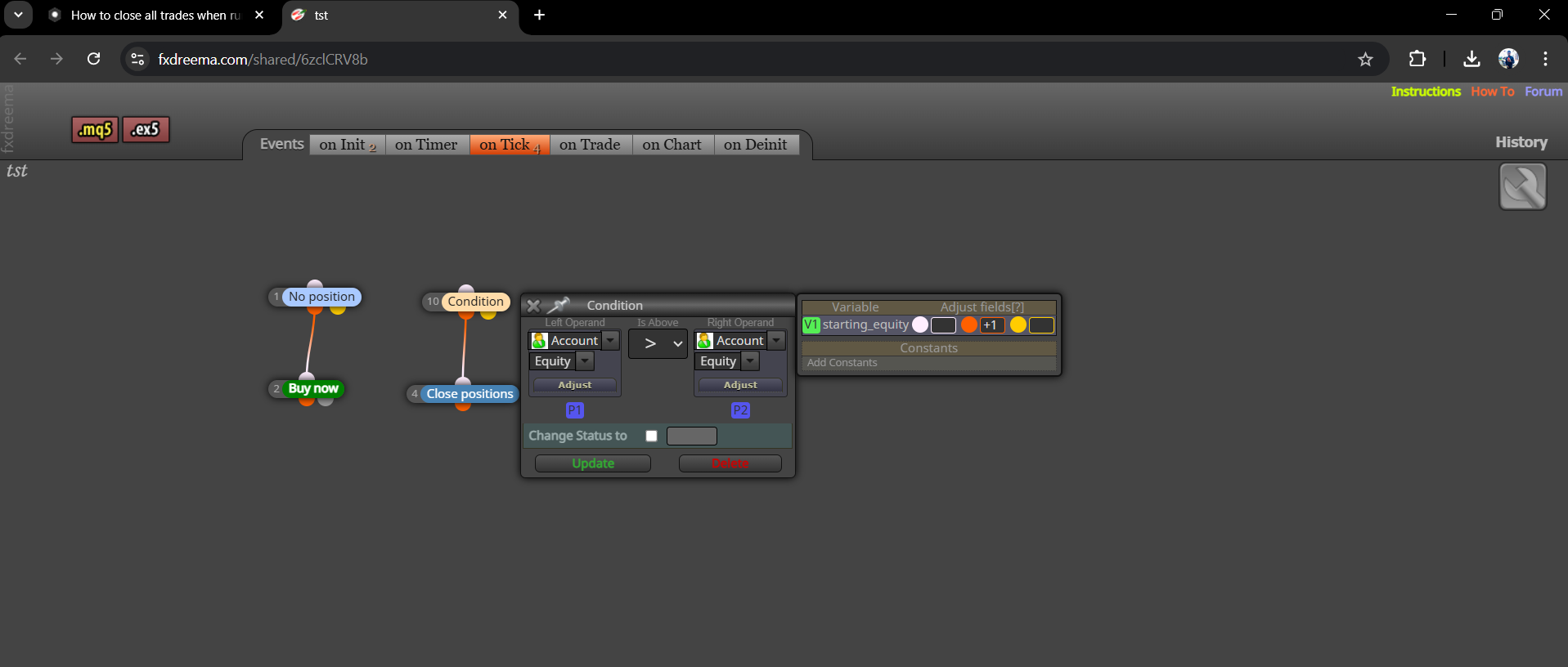Pin the Condition dialog with pushpin icon

point(558,306)
